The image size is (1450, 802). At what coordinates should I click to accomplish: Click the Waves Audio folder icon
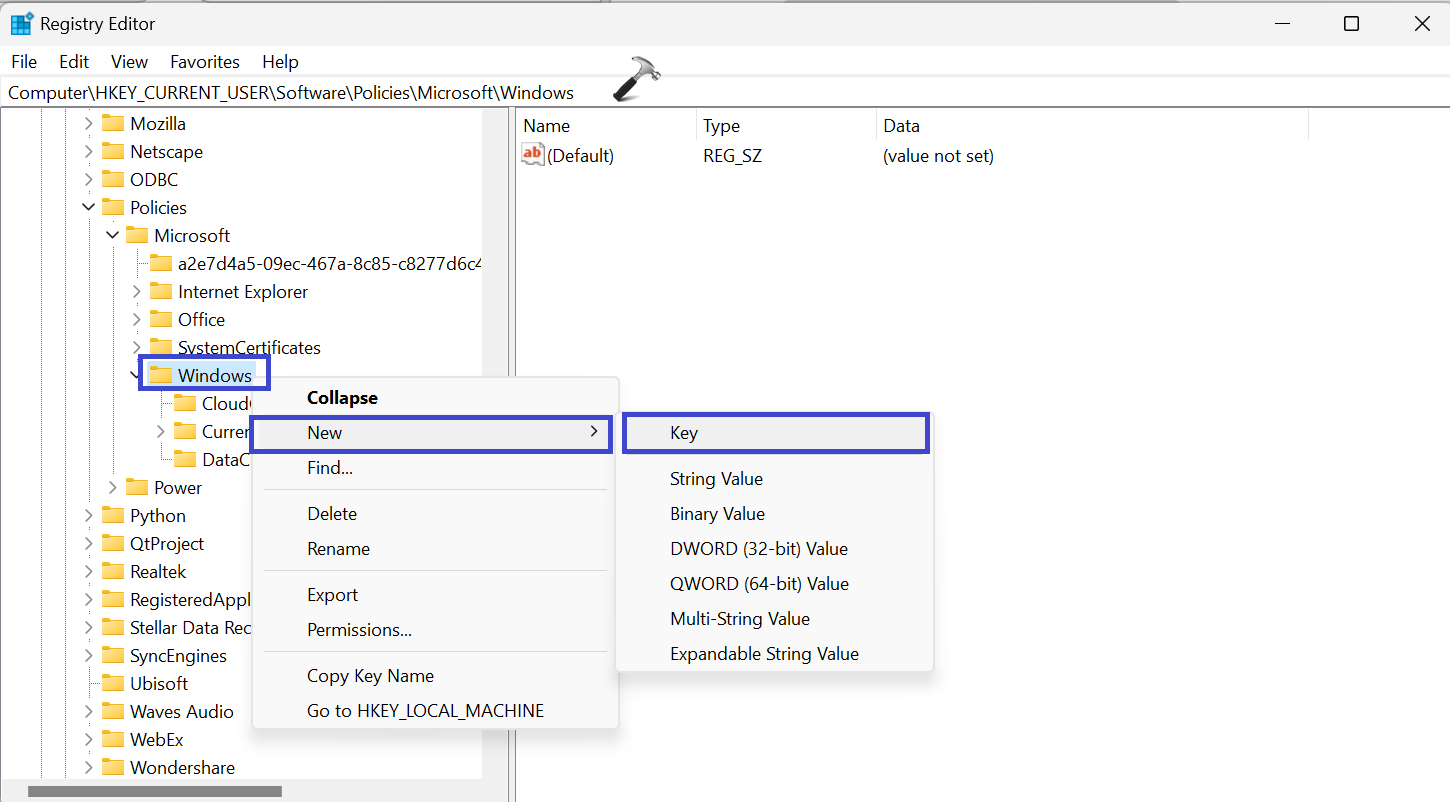click(x=113, y=712)
